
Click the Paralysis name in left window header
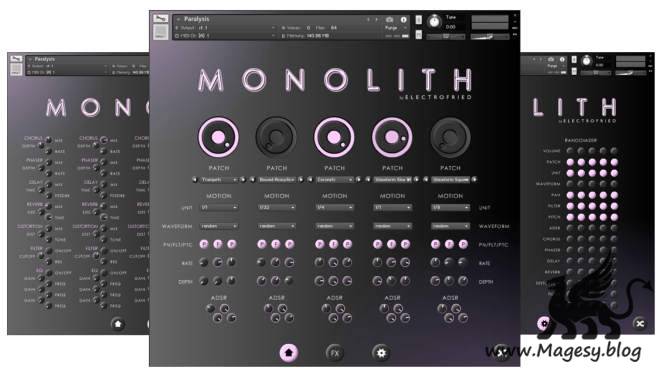click(x=45, y=59)
